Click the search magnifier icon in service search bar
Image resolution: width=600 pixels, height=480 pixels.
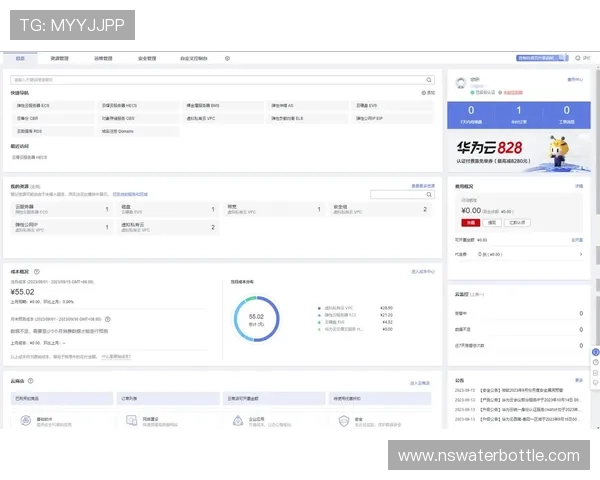tap(430, 79)
